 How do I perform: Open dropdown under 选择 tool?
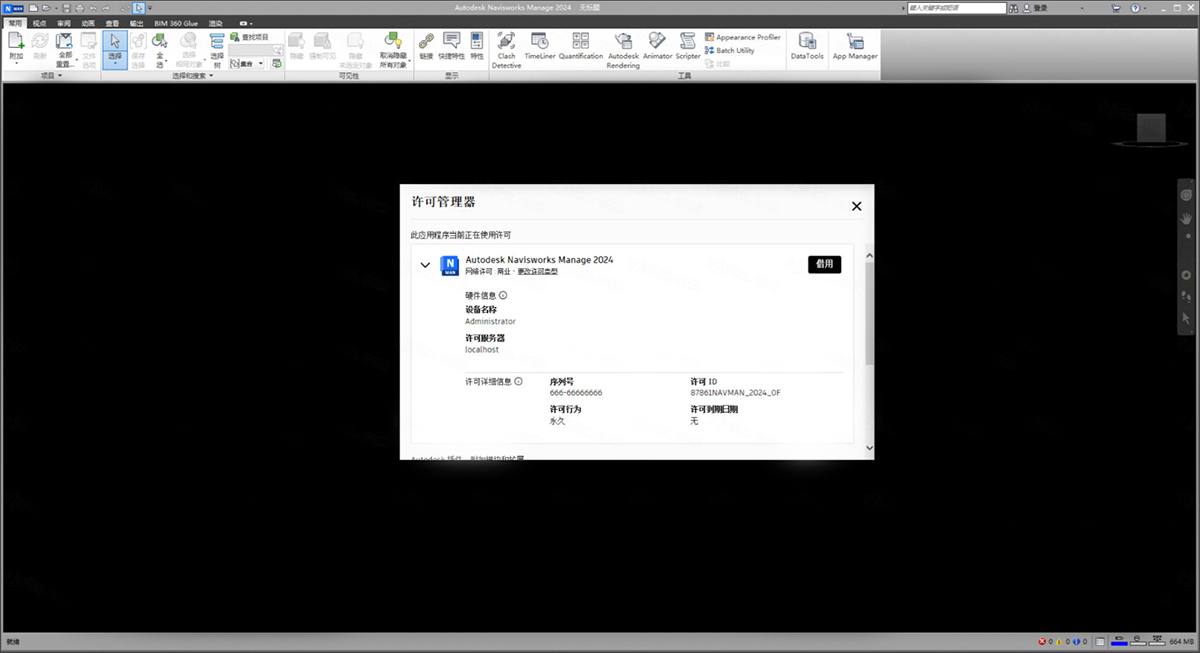(114, 65)
